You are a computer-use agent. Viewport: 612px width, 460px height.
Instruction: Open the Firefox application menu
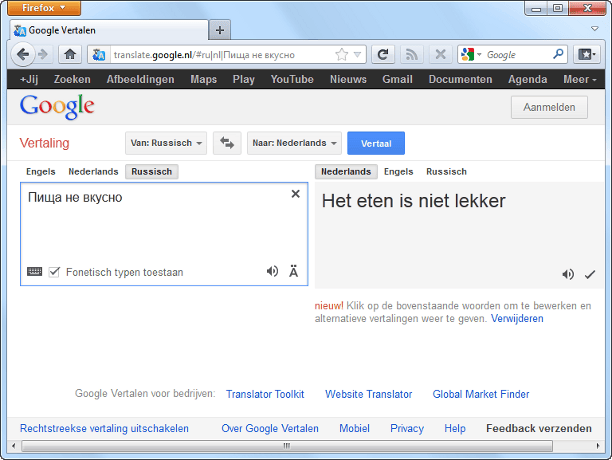coord(44,8)
